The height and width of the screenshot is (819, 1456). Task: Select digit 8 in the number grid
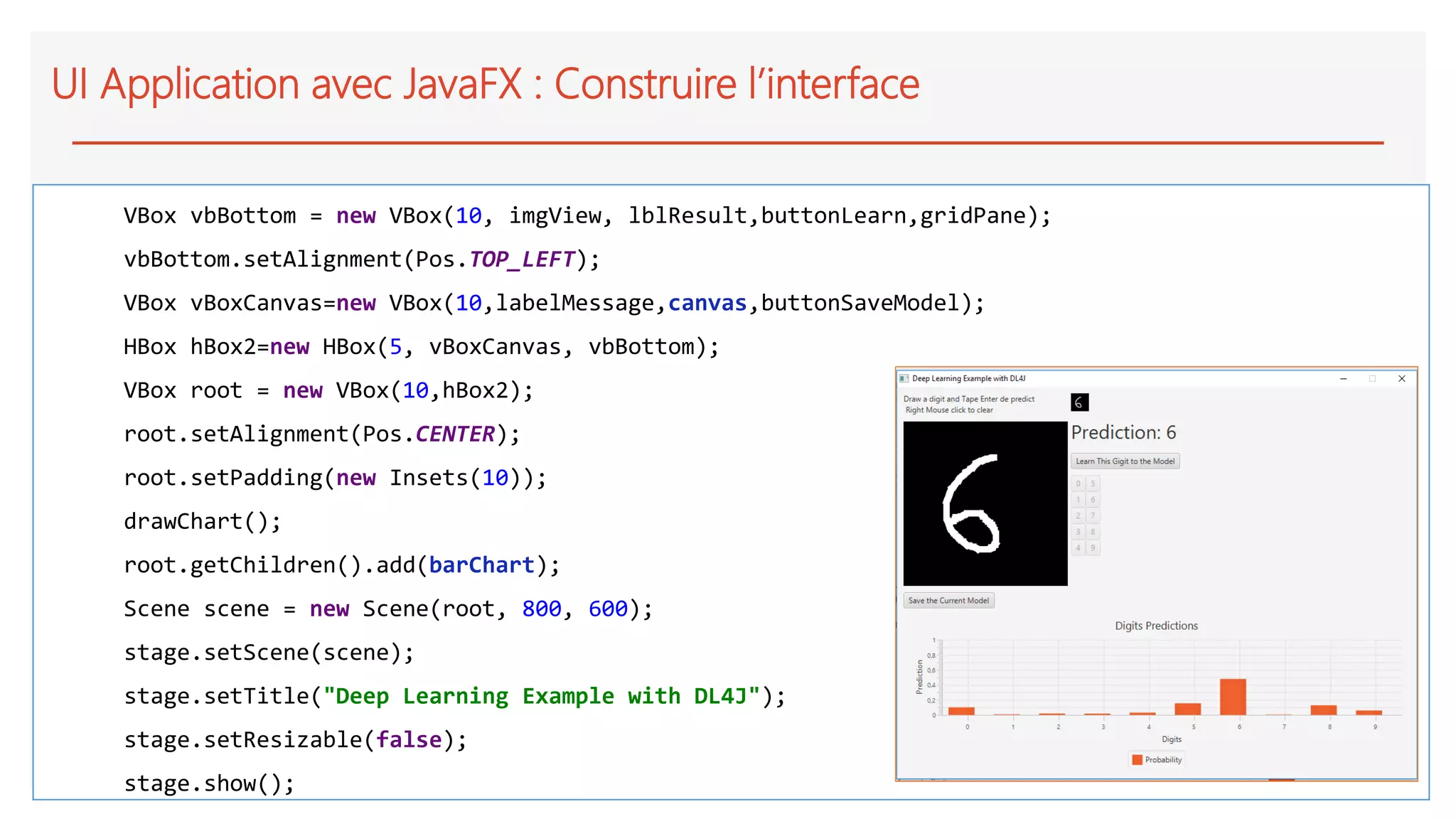point(1093,532)
